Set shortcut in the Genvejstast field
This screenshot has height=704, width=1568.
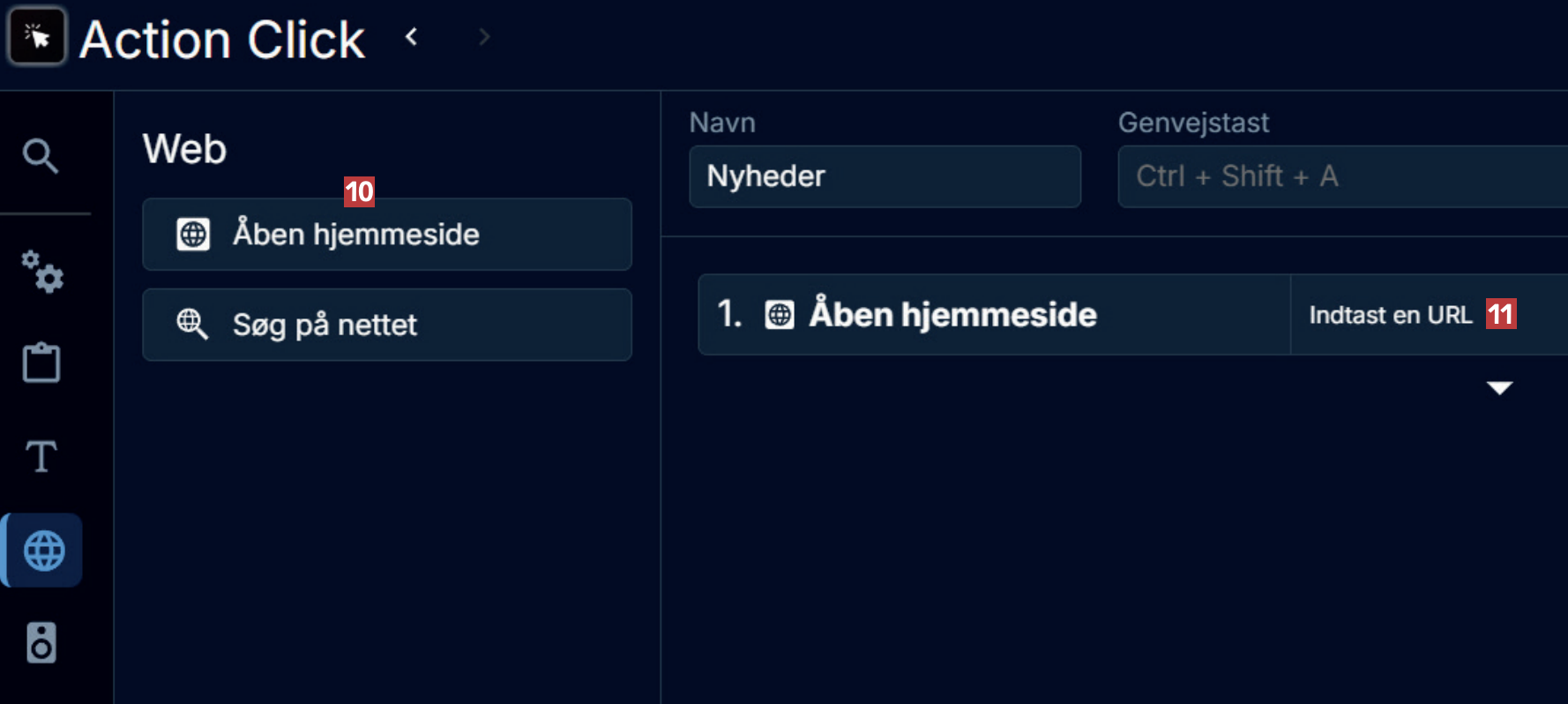(1340, 176)
